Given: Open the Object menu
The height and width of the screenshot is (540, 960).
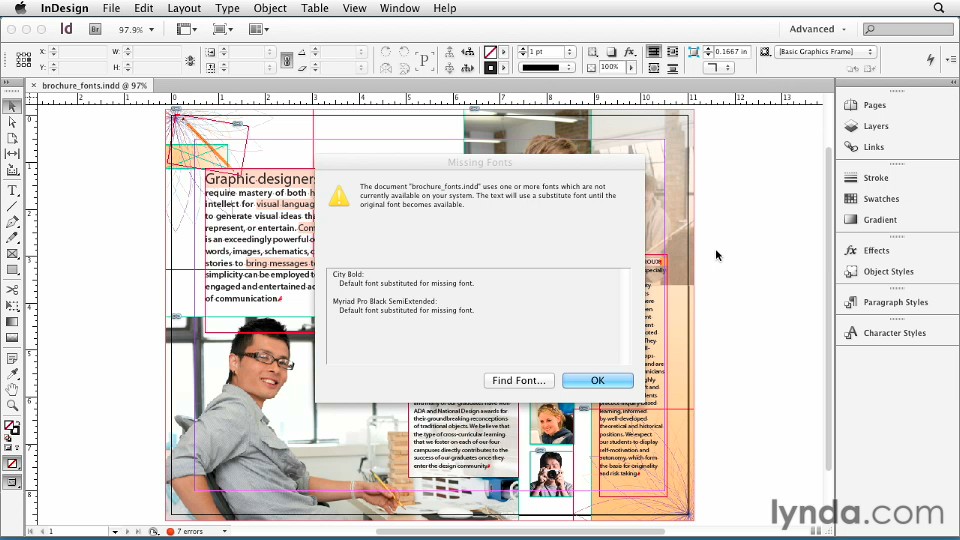Looking at the screenshot, I should [x=270, y=8].
